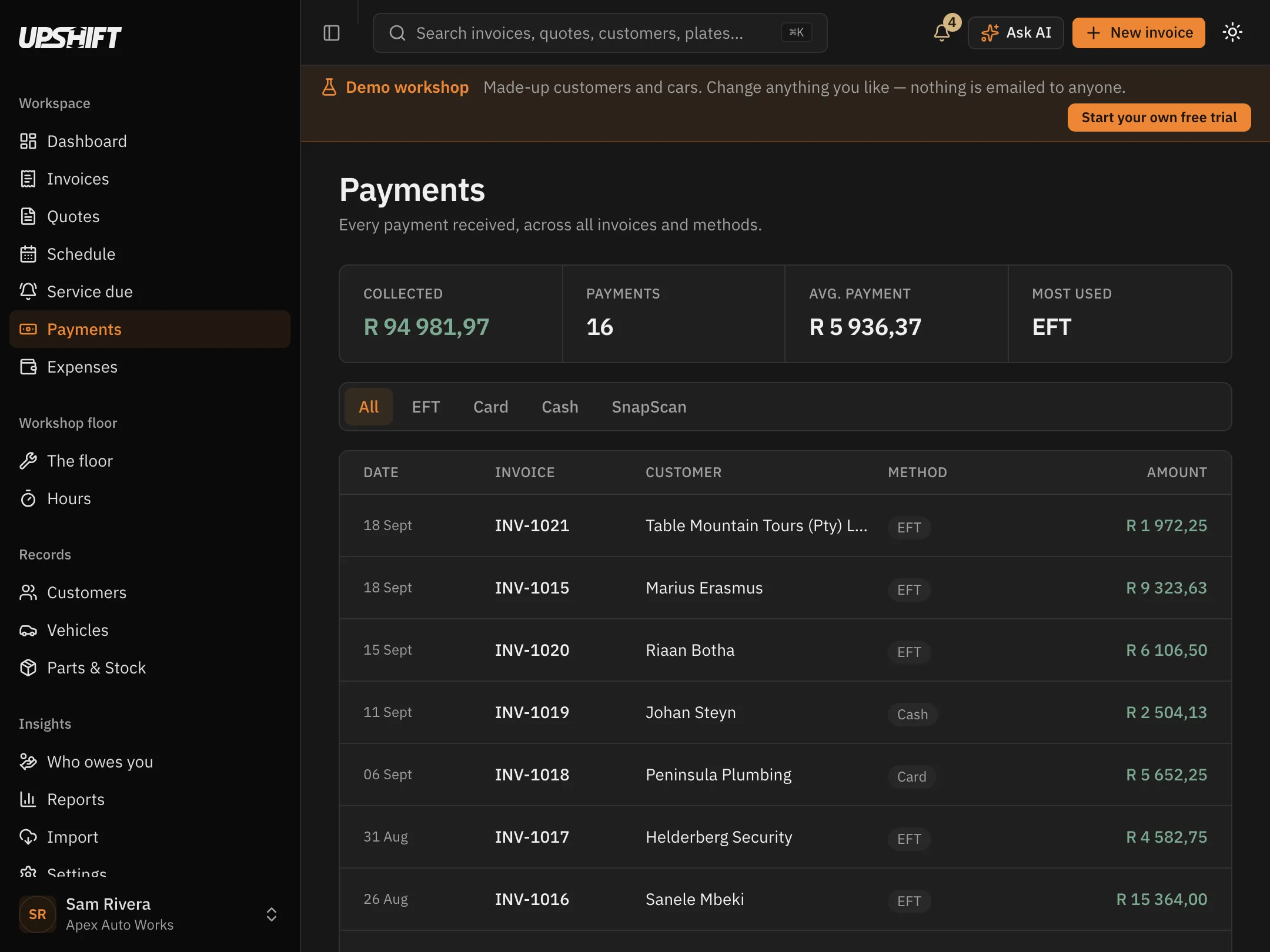Screen dimensions: 1270x952
Task: Click the Schedule calendar icon
Action: pos(28,254)
